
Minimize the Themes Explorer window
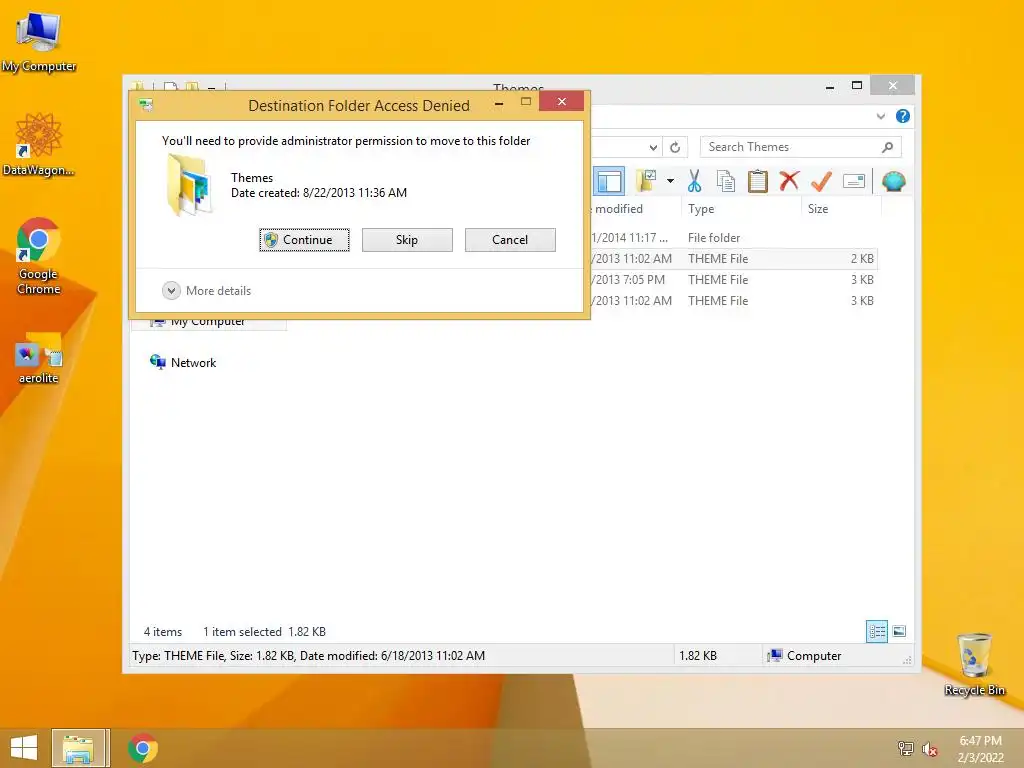pos(829,86)
